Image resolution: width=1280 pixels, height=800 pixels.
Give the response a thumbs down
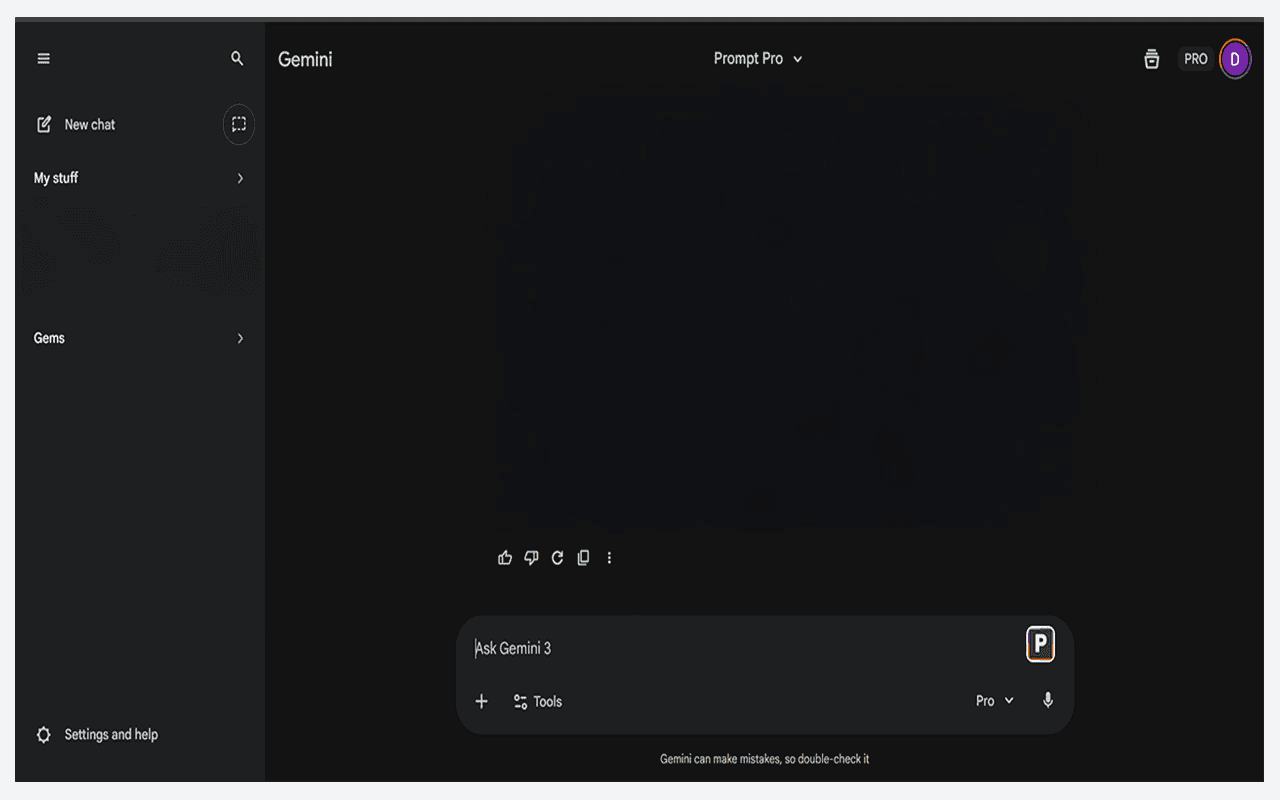coord(531,558)
